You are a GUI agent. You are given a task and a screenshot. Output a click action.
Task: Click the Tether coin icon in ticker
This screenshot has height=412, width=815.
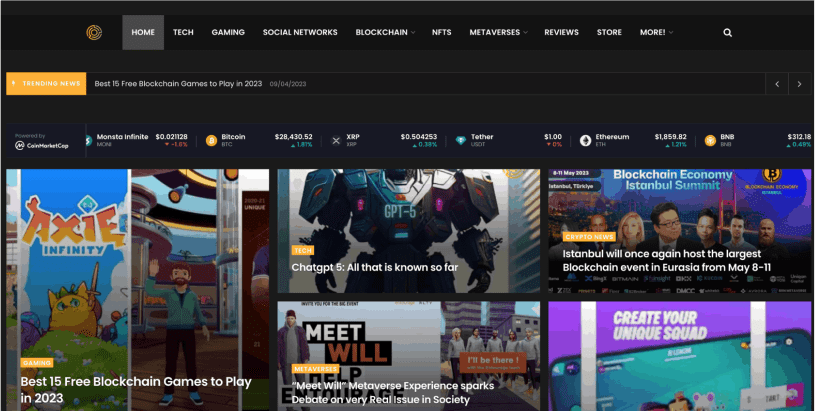(461, 140)
